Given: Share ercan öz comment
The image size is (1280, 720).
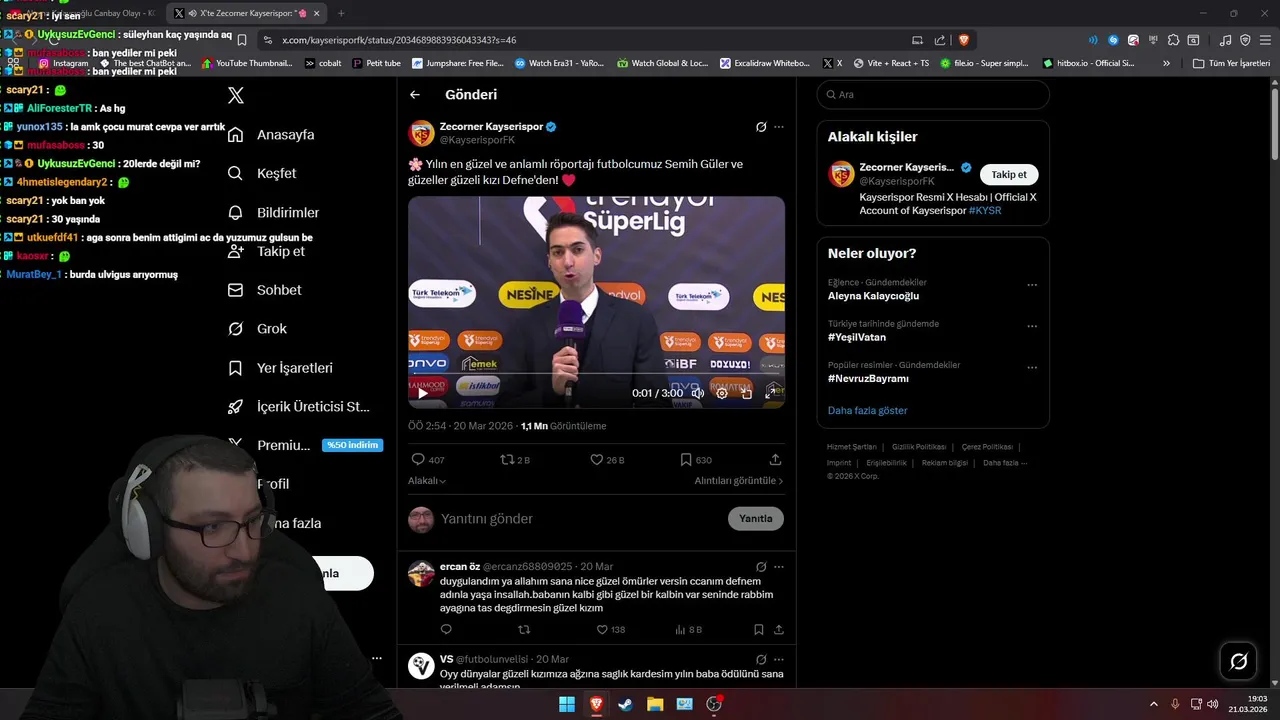Looking at the screenshot, I should pos(778,630).
